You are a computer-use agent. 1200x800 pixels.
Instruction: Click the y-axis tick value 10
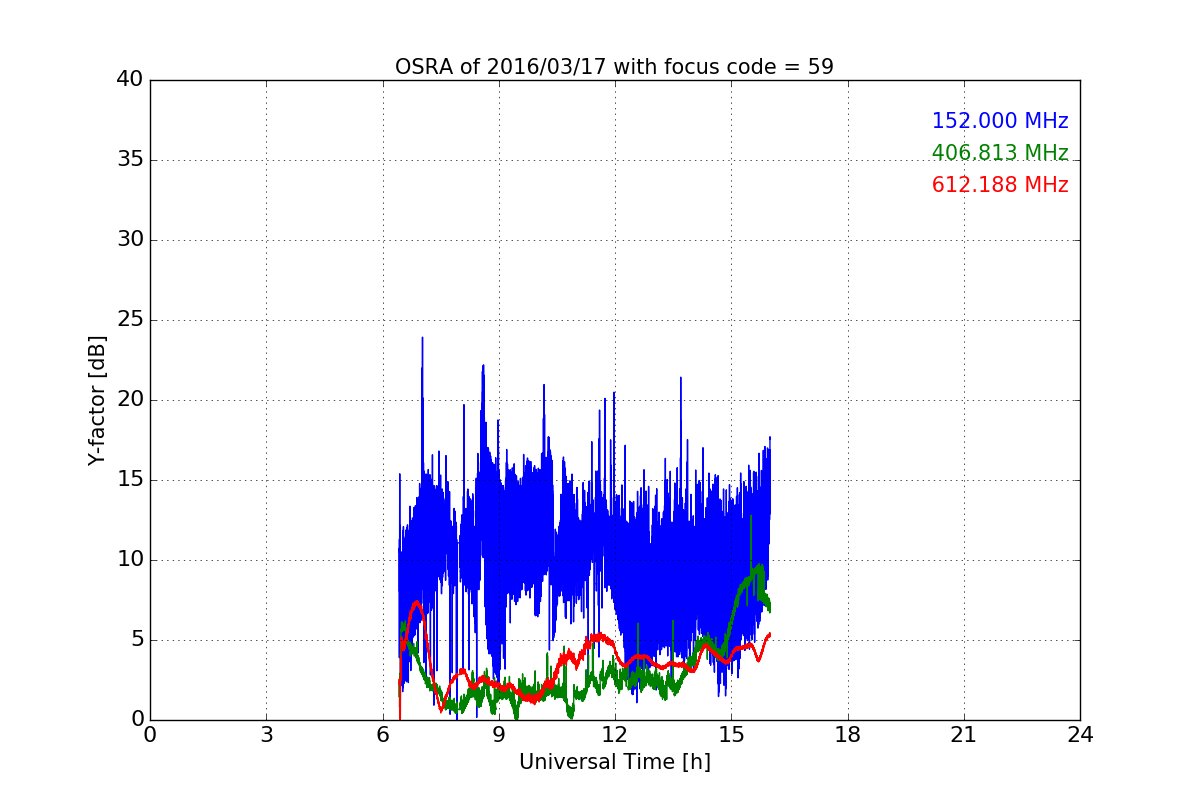(x=130, y=560)
